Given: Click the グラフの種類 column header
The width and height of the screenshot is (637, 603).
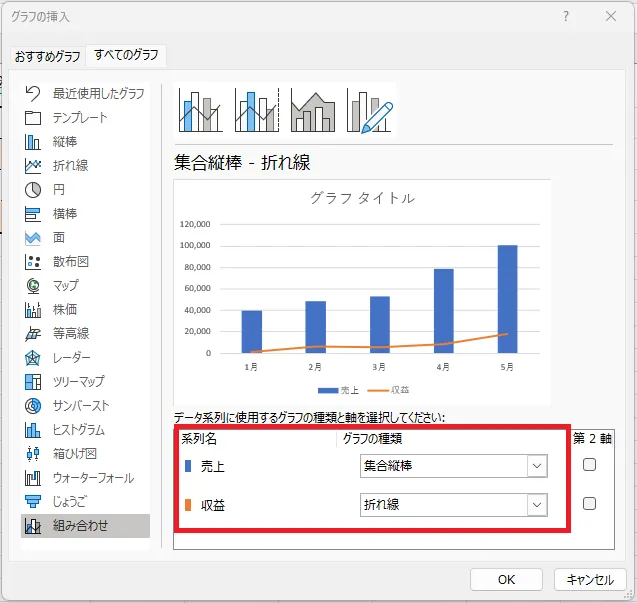Looking at the screenshot, I should coord(372,438).
